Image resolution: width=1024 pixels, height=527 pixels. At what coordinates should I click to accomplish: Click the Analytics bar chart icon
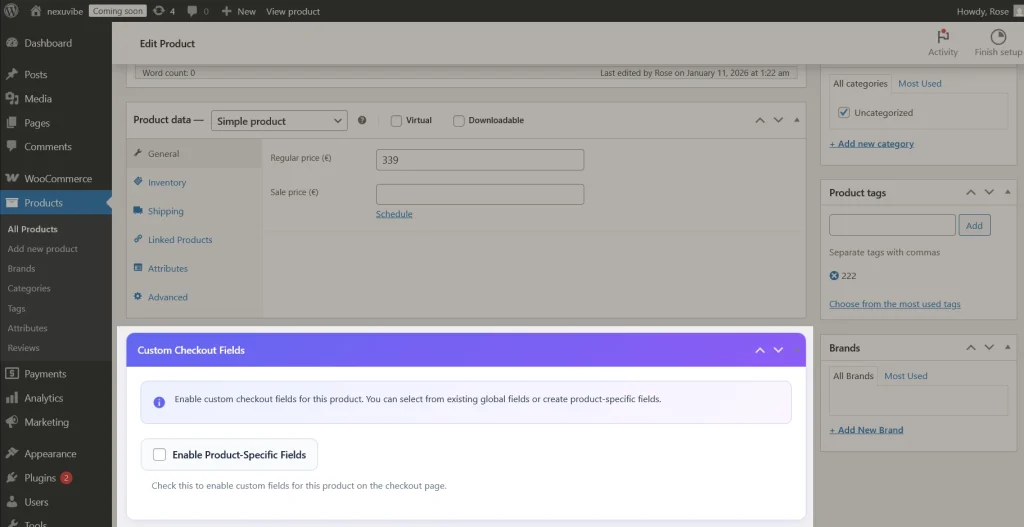tap(12, 398)
